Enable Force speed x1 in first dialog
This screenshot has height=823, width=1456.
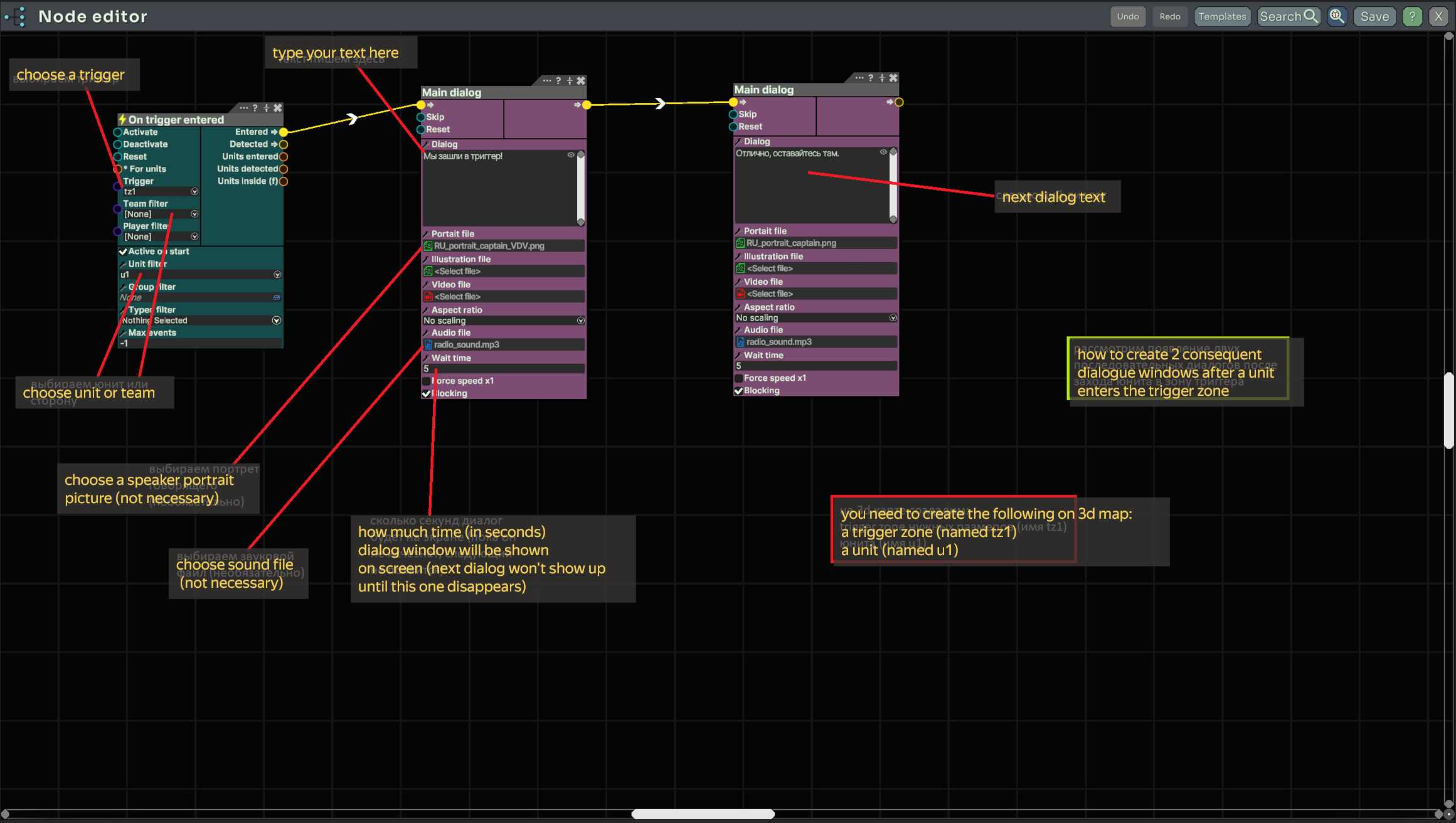click(427, 381)
